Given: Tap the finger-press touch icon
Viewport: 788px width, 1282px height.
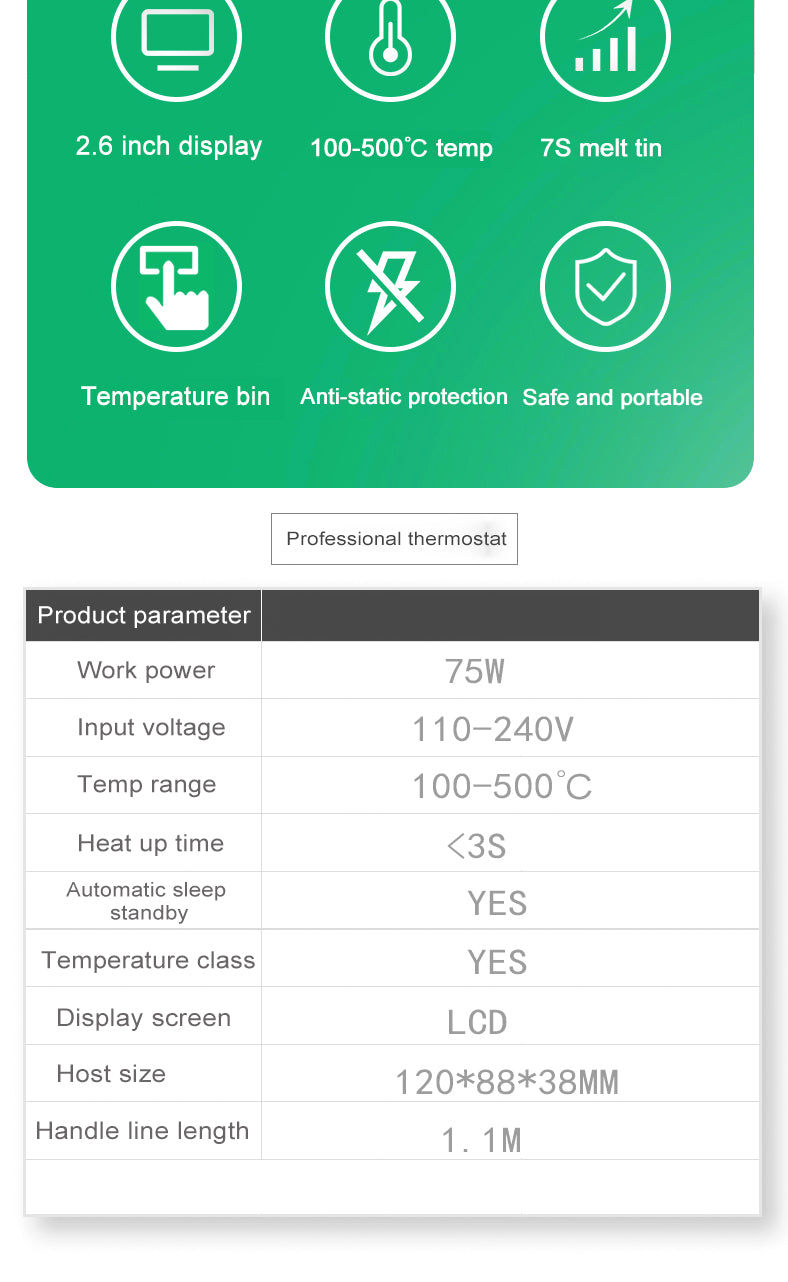Looking at the screenshot, I should [x=176, y=287].
